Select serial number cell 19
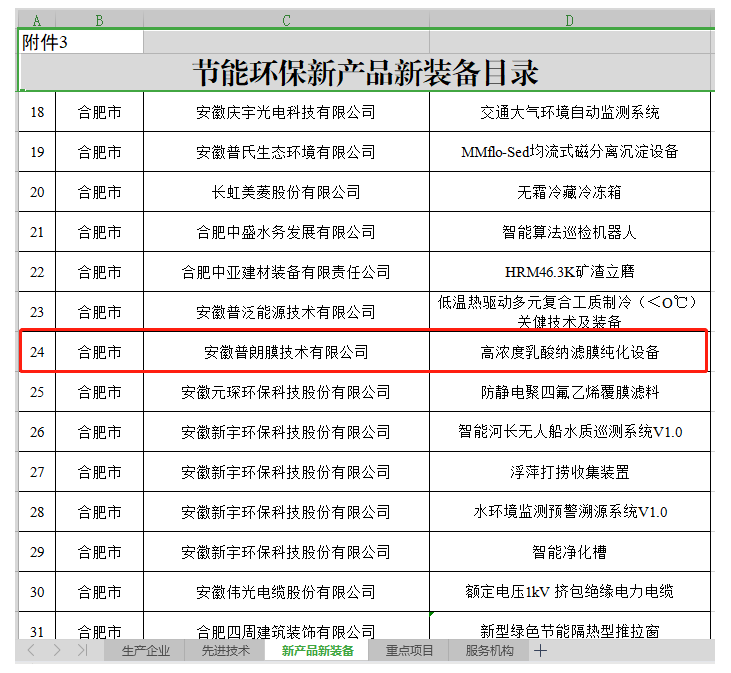 [37, 152]
